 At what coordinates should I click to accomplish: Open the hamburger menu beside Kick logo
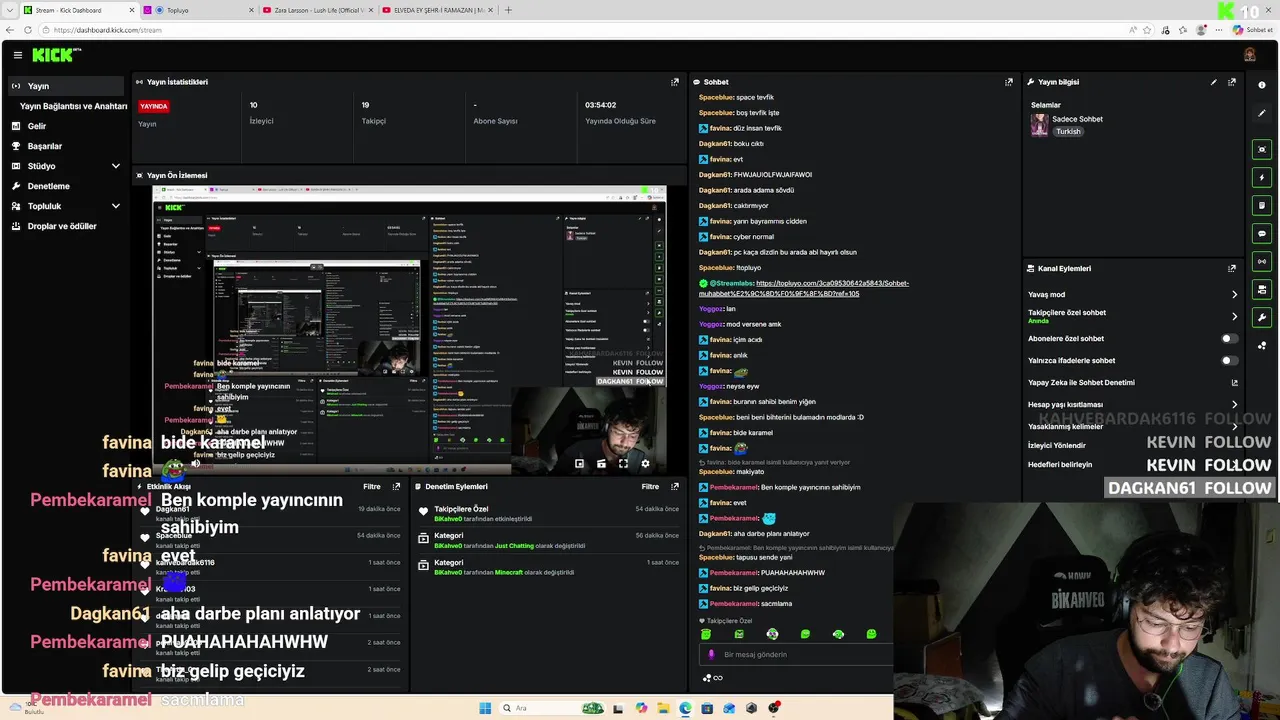[17, 55]
